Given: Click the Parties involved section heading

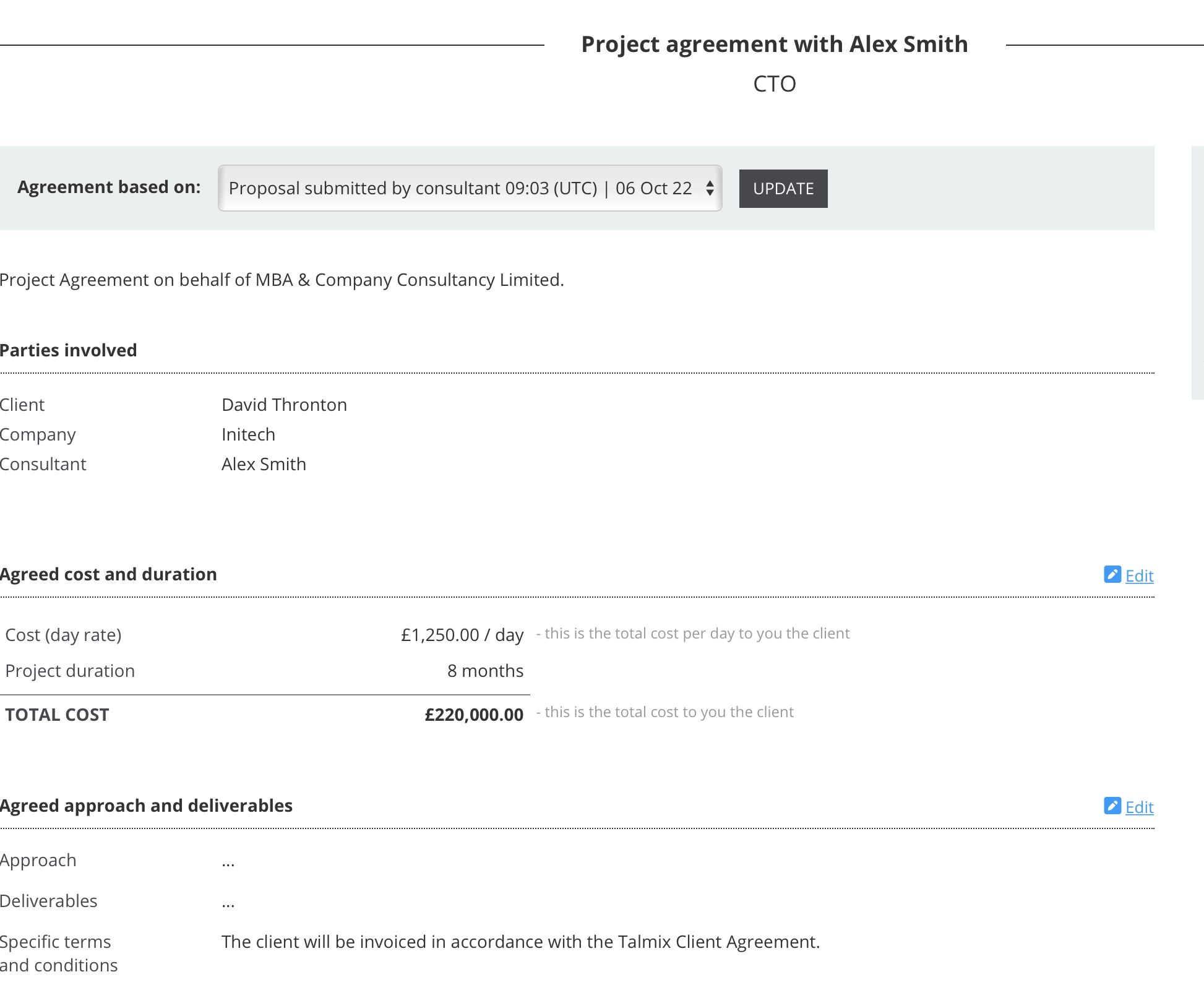Looking at the screenshot, I should click(x=69, y=350).
